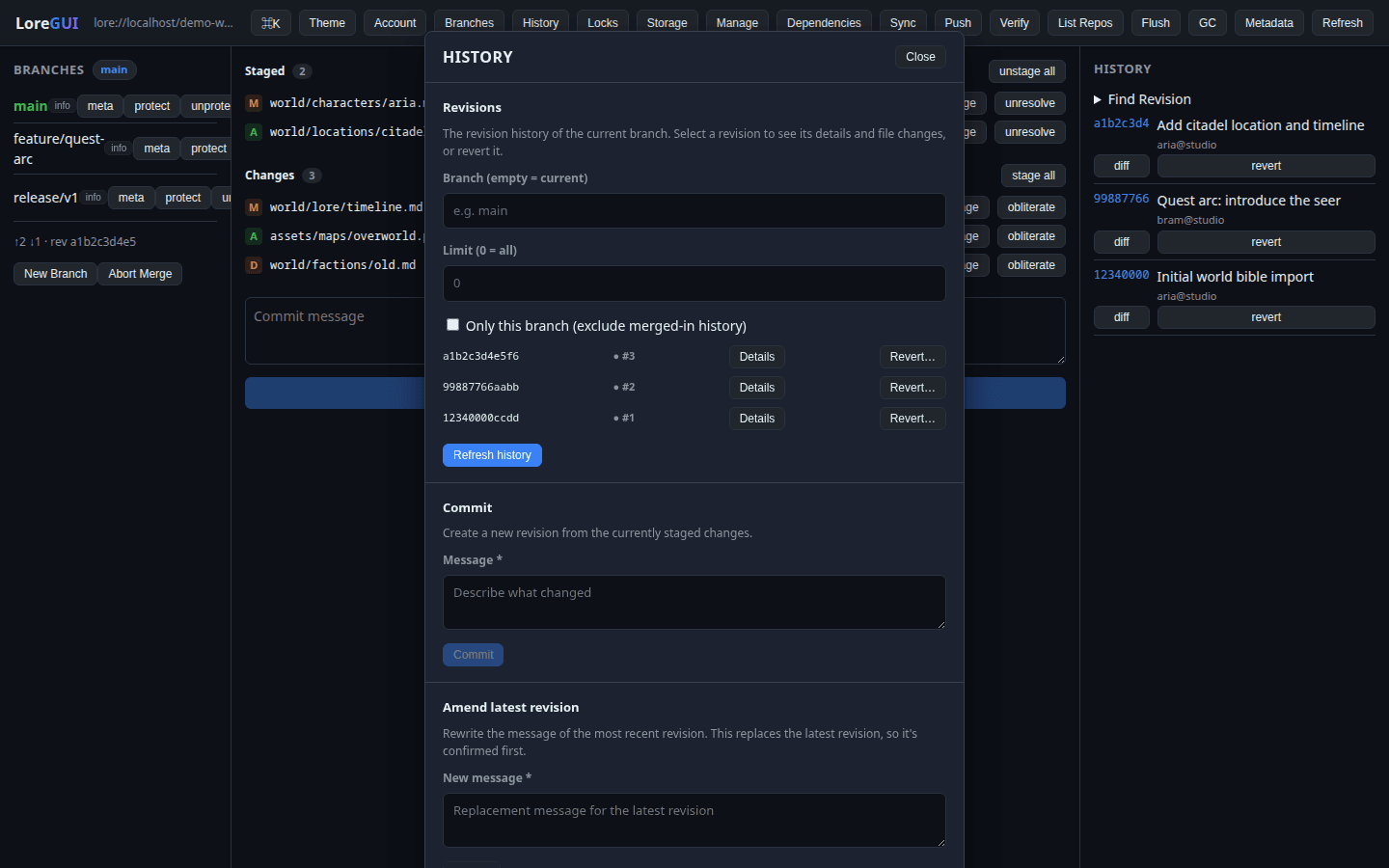Open the Theme menu
This screenshot has height=868, width=1389.
coord(327,23)
